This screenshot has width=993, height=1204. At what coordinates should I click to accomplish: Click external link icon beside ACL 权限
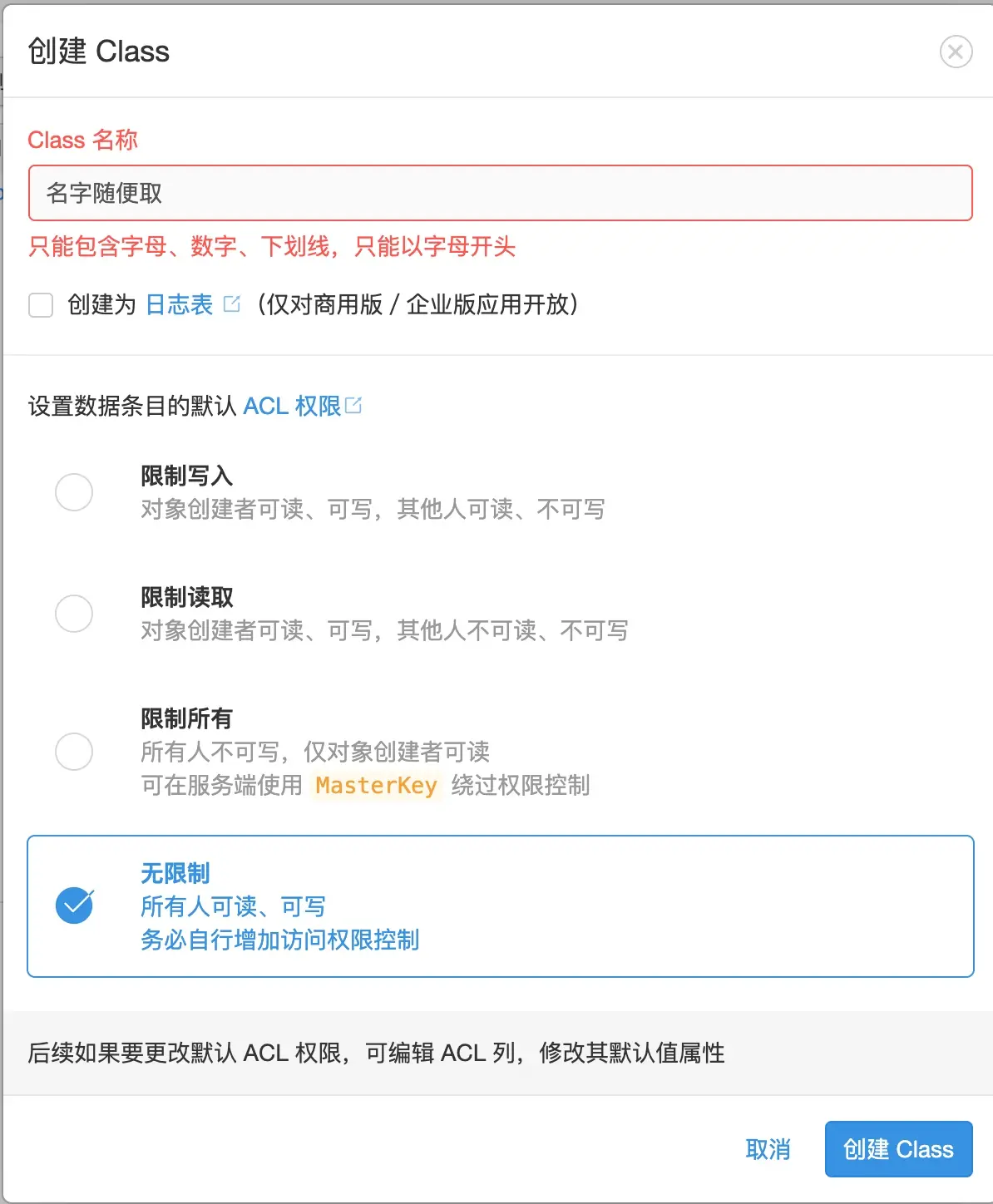point(353,405)
